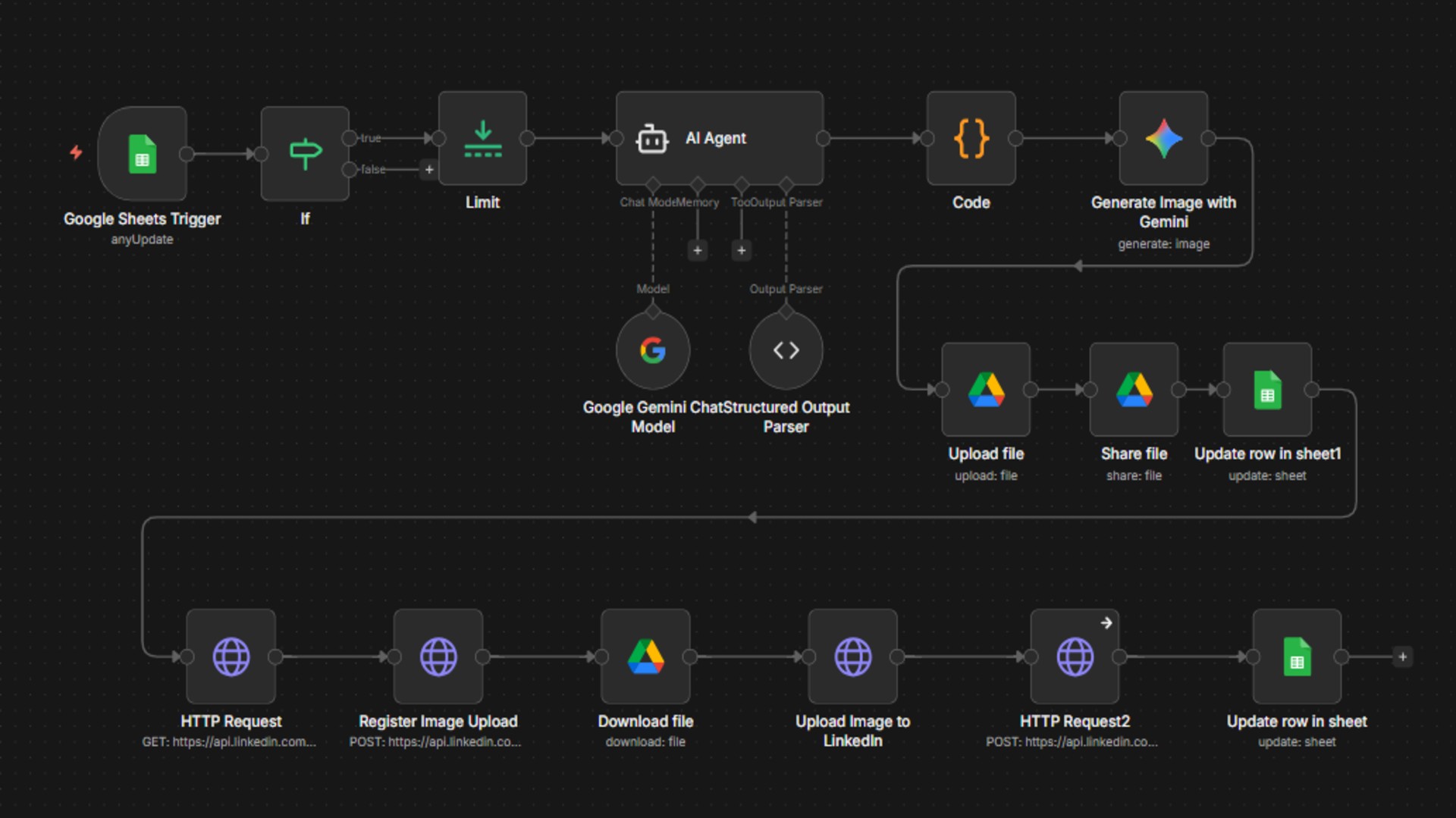Open Generate Image with Gemini node
Image resolution: width=1456 pixels, height=818 pixels.
[1163, 139]
